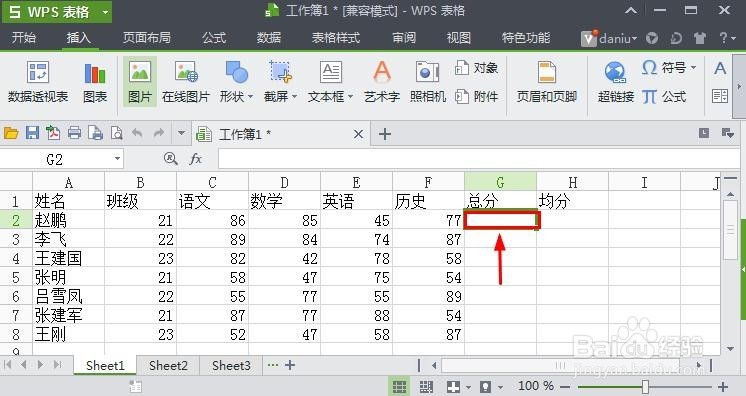
Task: Select cell containing 赵鹏
Action: pyautogui.click(x=69, y=220)
